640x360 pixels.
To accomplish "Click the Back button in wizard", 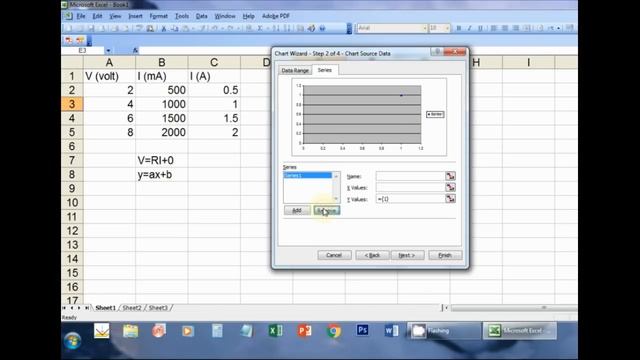I will pos(372,255).
